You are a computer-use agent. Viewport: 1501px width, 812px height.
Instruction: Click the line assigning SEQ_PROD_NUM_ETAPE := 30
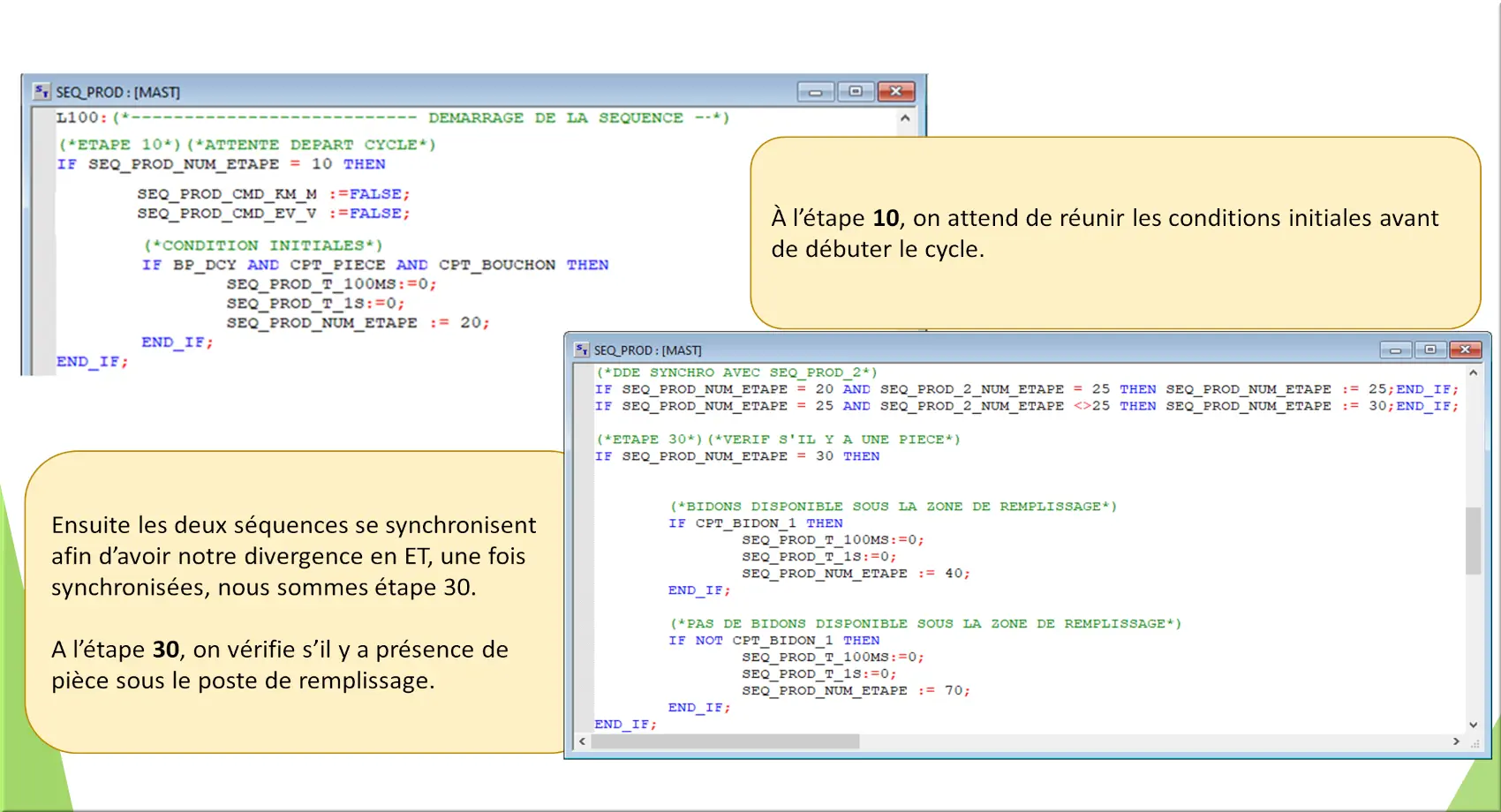[x=1026, y=406]
